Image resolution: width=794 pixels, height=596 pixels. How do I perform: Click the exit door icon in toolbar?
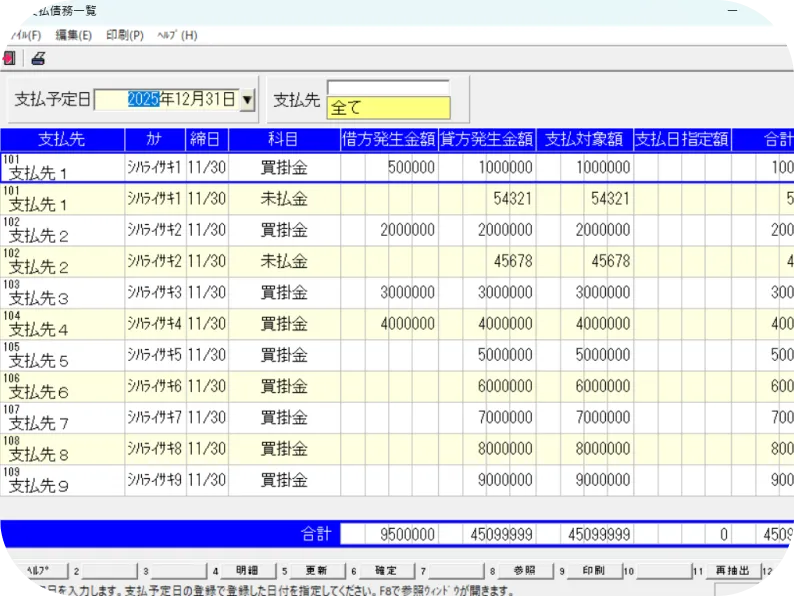tap(8, 58)
